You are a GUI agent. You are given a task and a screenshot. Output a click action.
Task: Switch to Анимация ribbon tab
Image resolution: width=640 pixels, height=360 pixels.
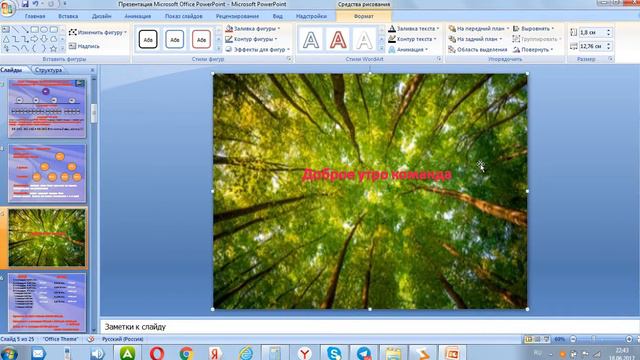(138, 16)
